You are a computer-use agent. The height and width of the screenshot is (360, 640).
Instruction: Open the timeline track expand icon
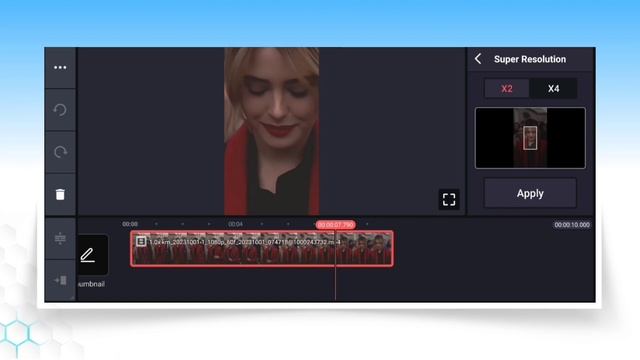point(60,238)
